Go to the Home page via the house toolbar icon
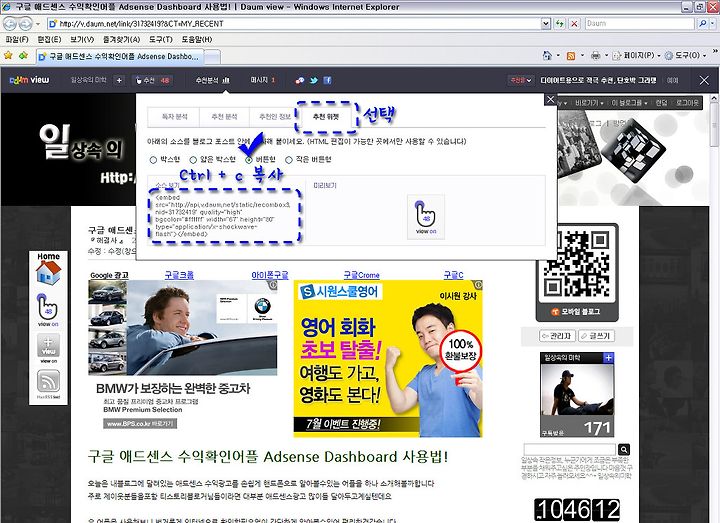The height and width of the screenshot is (523, 720). coord(547,56)
